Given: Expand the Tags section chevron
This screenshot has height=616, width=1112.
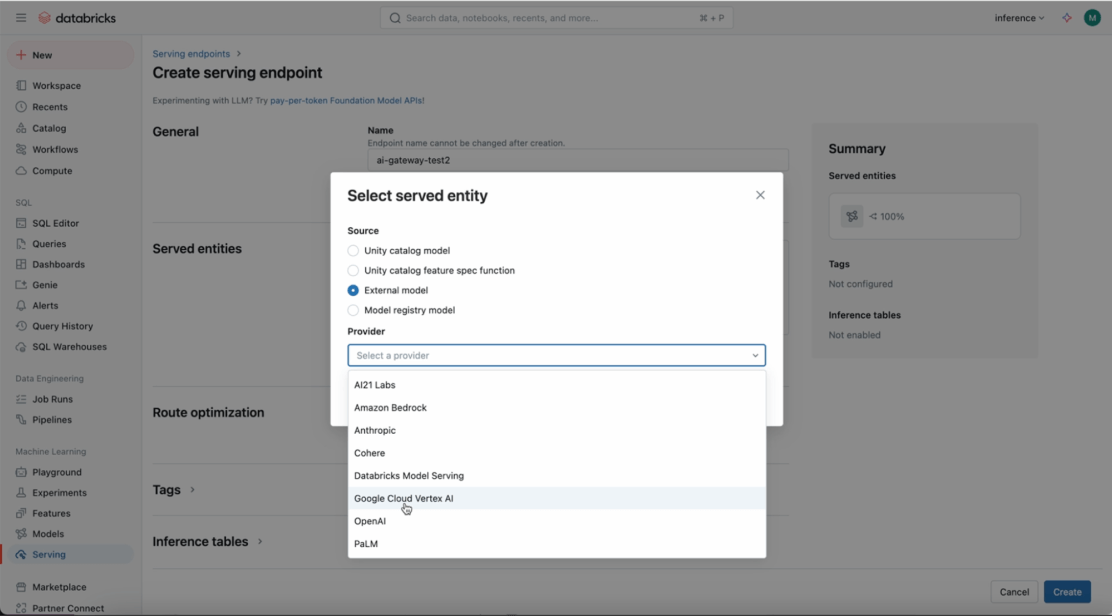Looking at the screenshot, I should coord(192,490).
